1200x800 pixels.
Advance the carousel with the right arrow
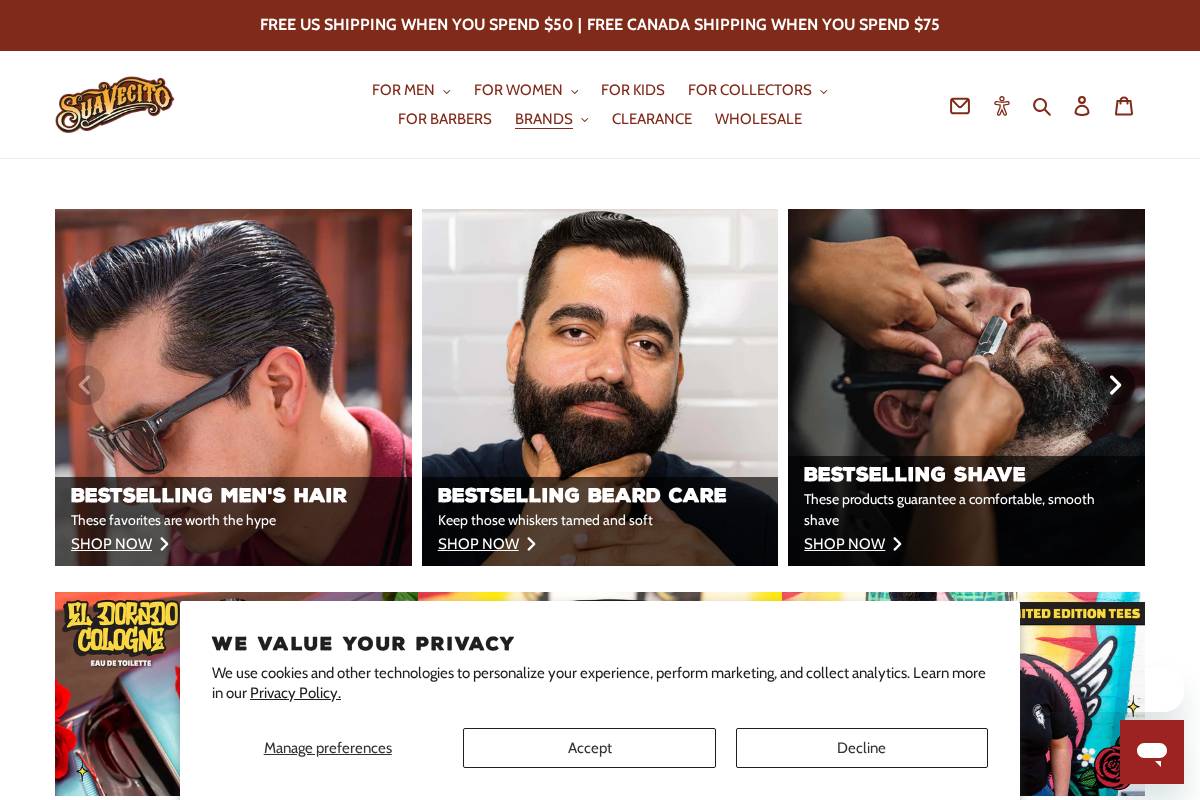[x=1114, y=385]
